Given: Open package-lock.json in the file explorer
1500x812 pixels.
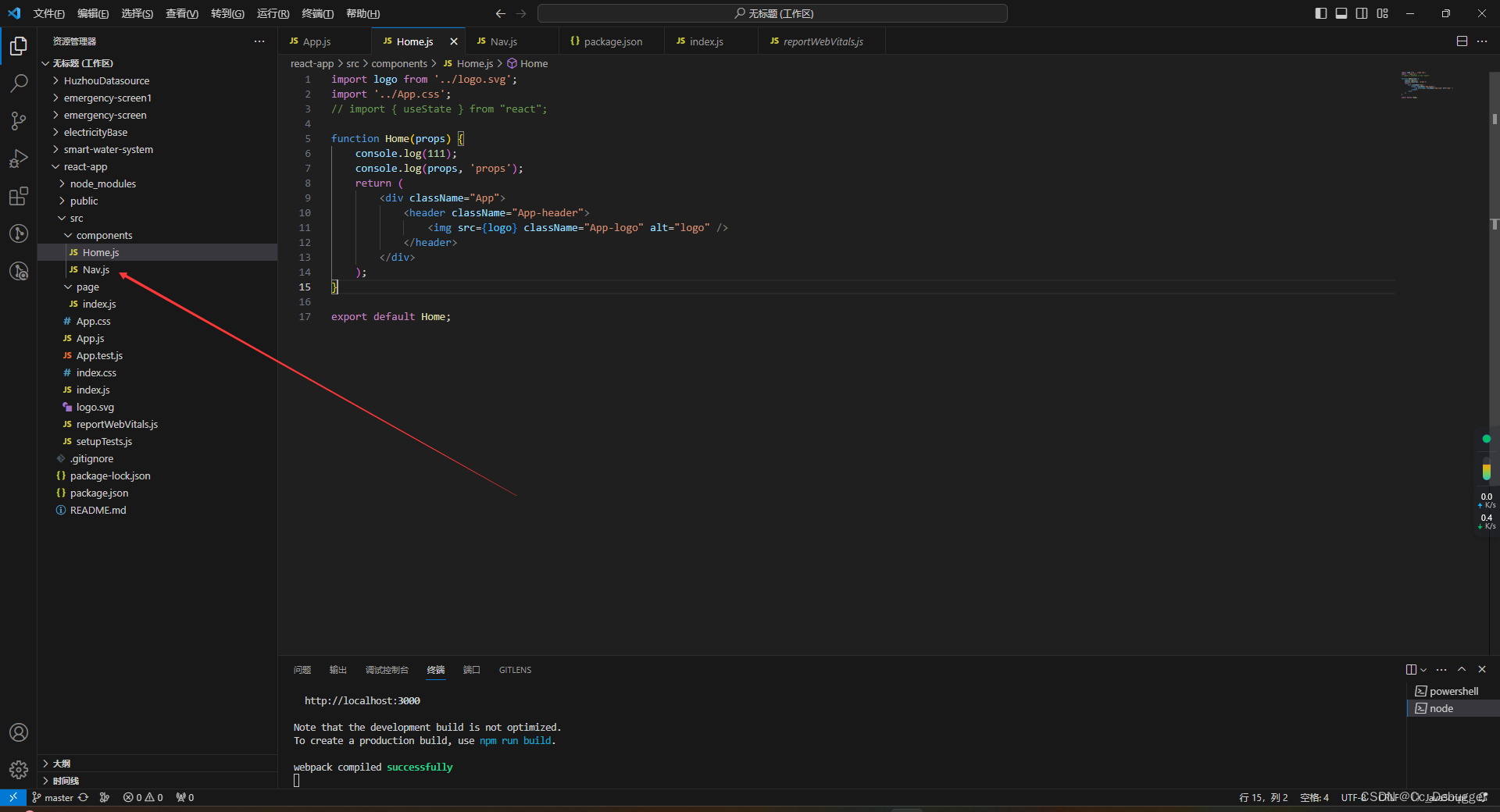Looking at the screenshot, I should click(158, 475).
